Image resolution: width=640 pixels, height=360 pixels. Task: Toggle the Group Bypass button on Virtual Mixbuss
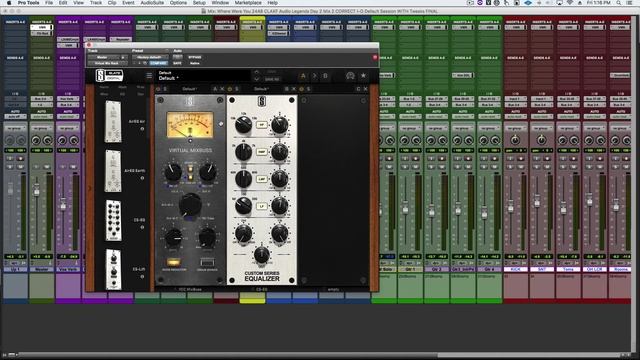coord(207,262)
